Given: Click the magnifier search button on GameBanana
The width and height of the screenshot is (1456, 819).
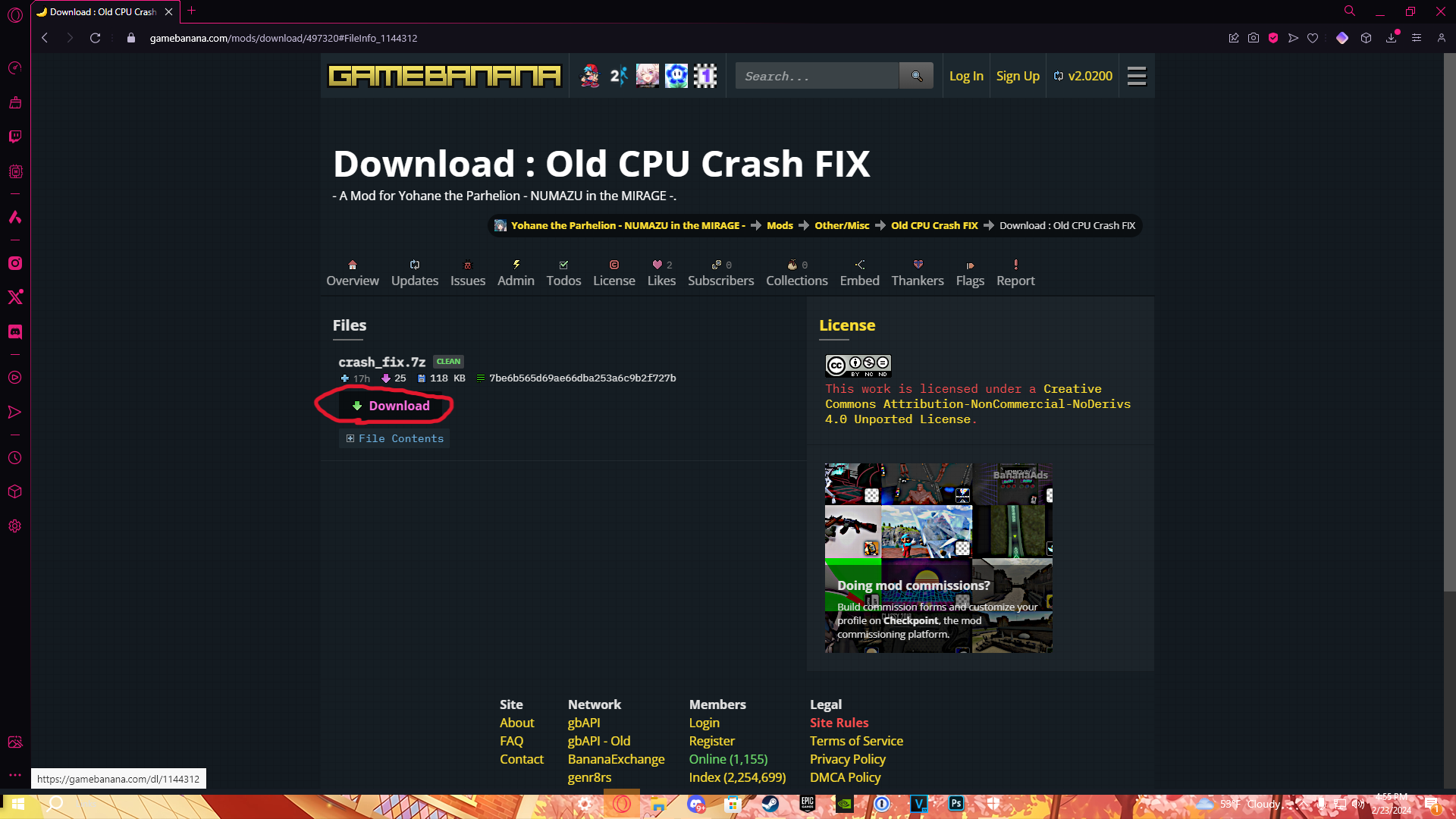Looking at the screenshot, I should 916,76.
